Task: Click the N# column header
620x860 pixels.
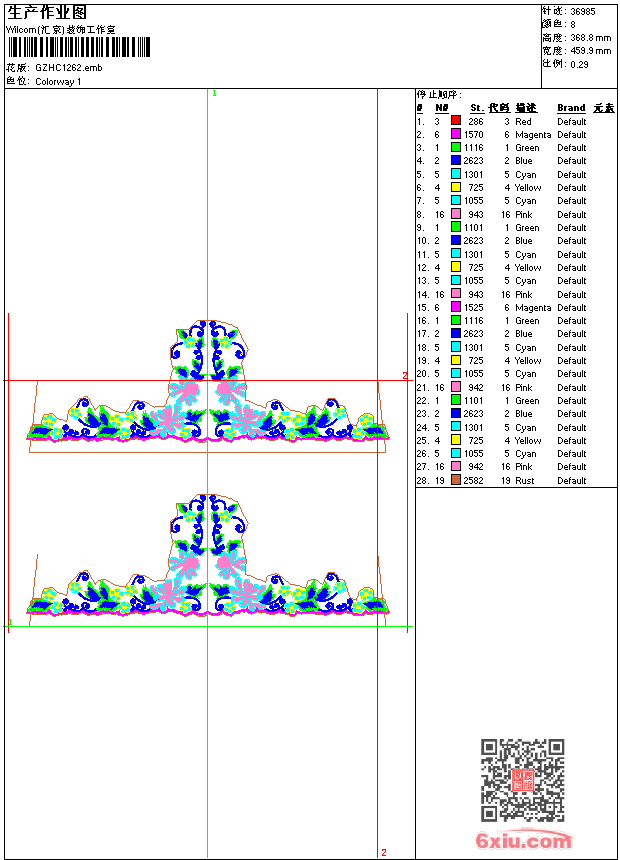Action: (442, 108)
